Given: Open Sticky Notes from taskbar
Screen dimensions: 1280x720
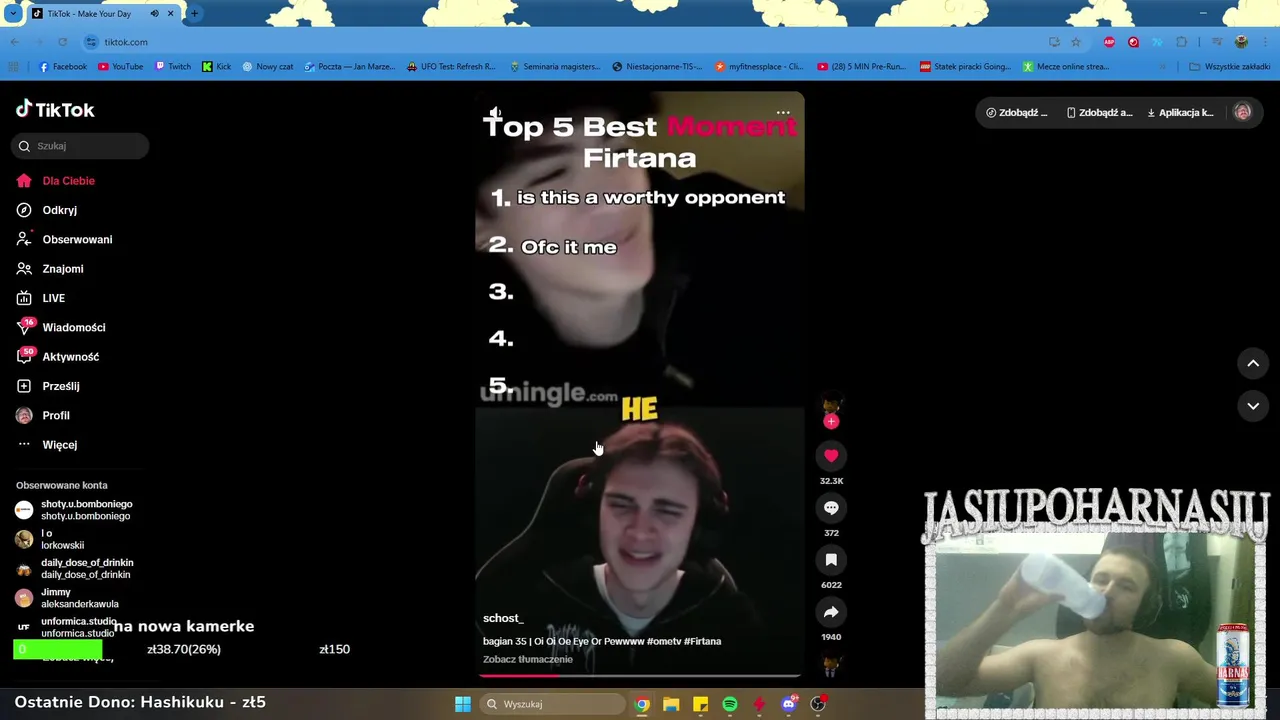Looking at the screenshot, I should pyautogui.click(x=700, y=704).
